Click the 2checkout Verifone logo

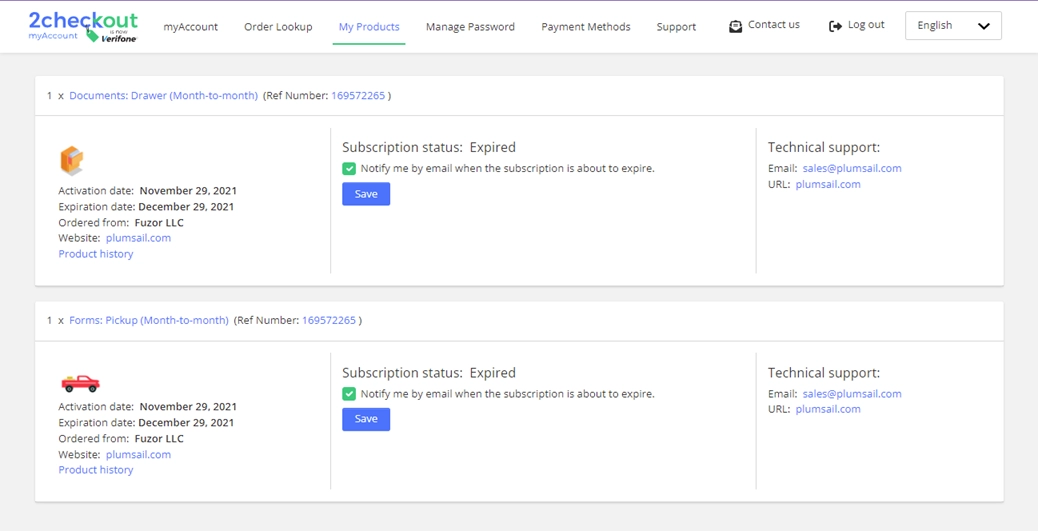tap(83, 26)
